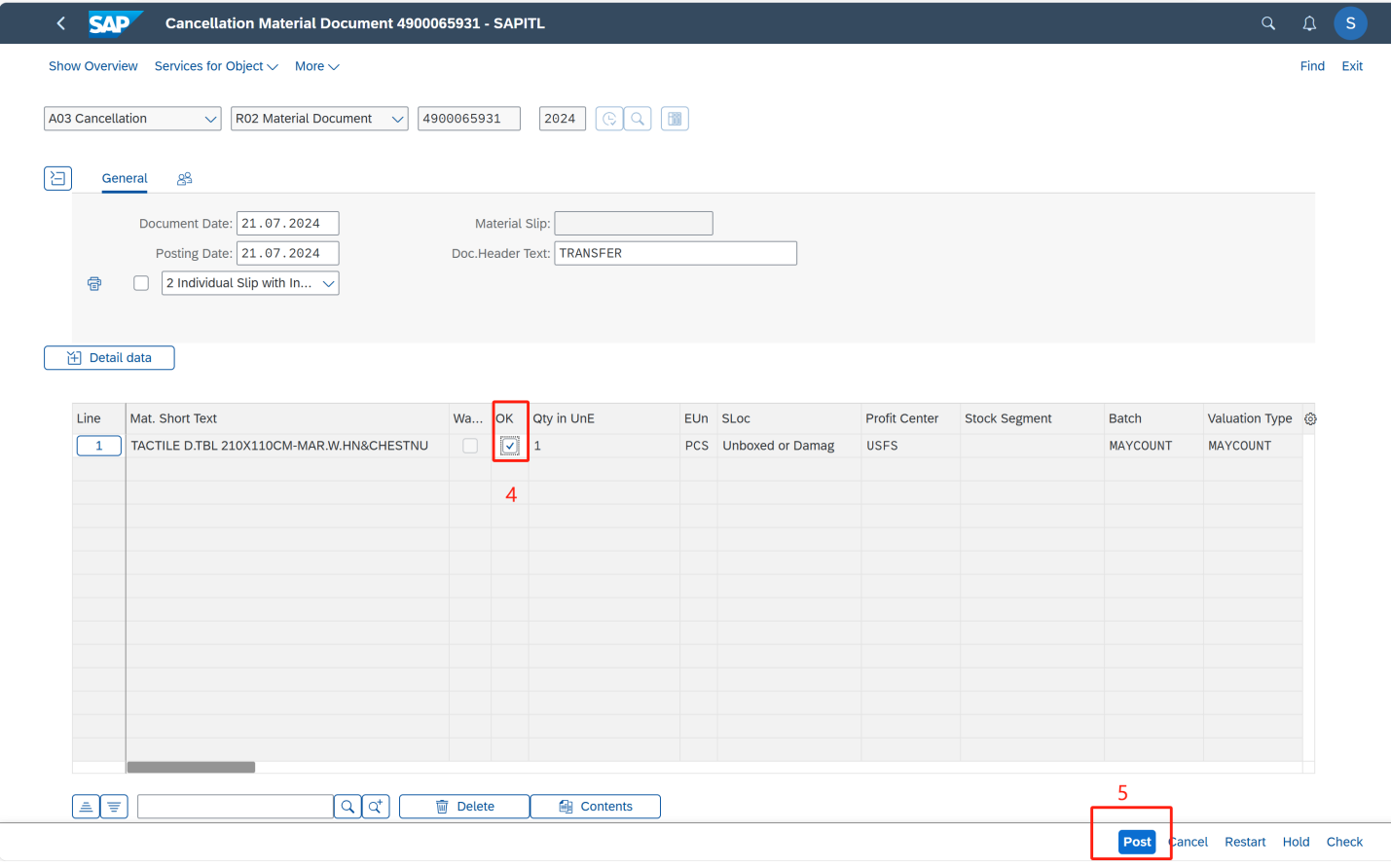The width and height of the screenshot is (1391, 868).
Task: Click the horizontal scrollbar under the table
Action: coord(191,767)
